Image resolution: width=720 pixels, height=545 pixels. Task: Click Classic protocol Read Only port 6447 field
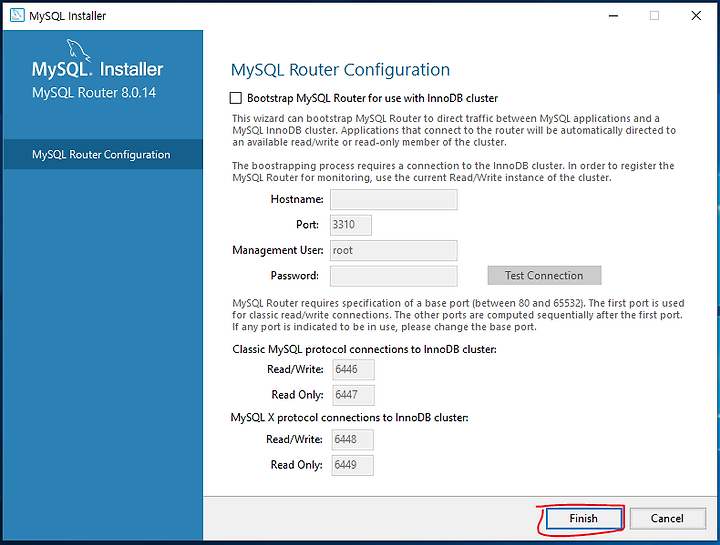[x=353, y=395]
